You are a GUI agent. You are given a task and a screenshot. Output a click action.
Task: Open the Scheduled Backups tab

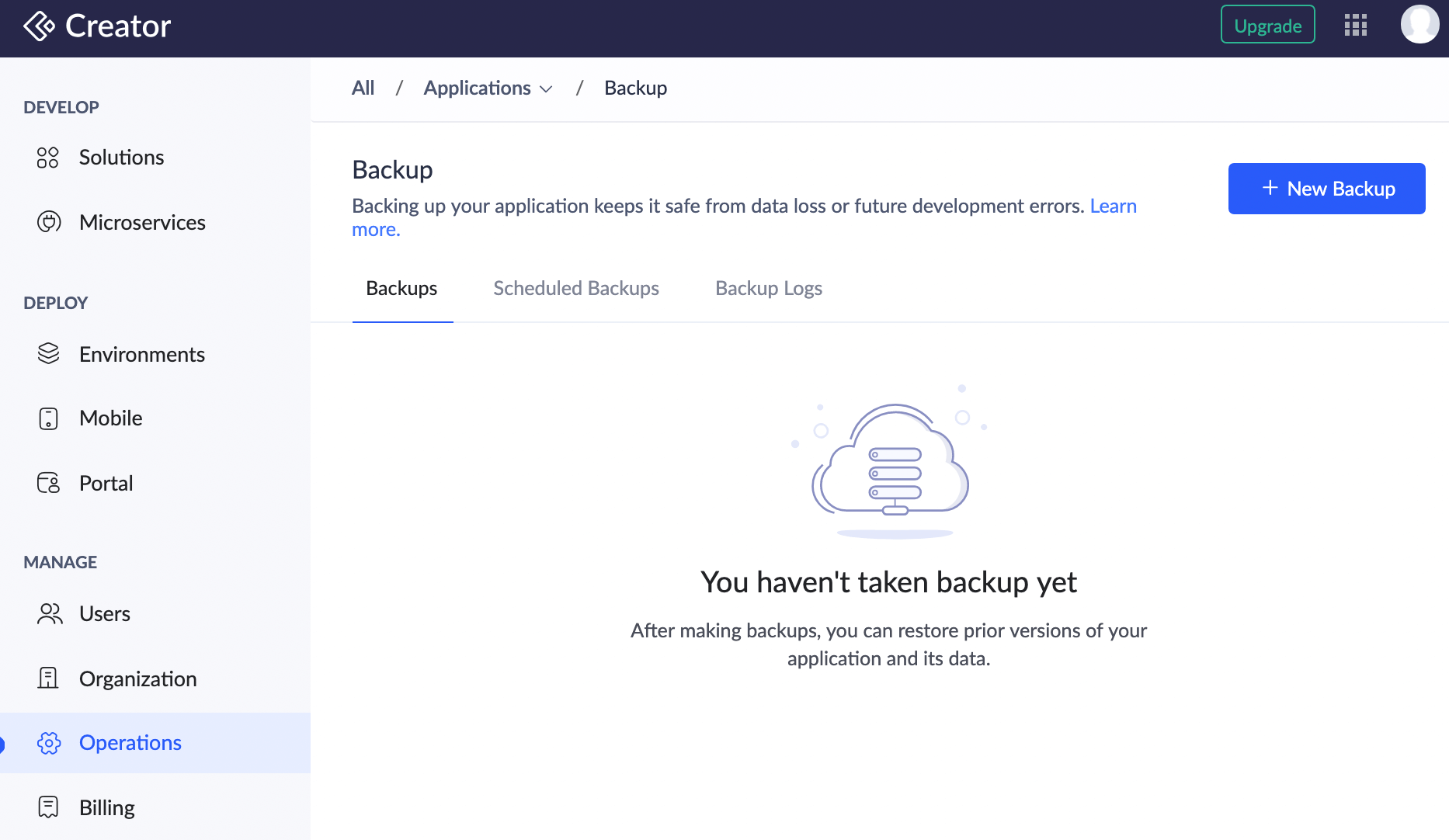pos(576,289)
